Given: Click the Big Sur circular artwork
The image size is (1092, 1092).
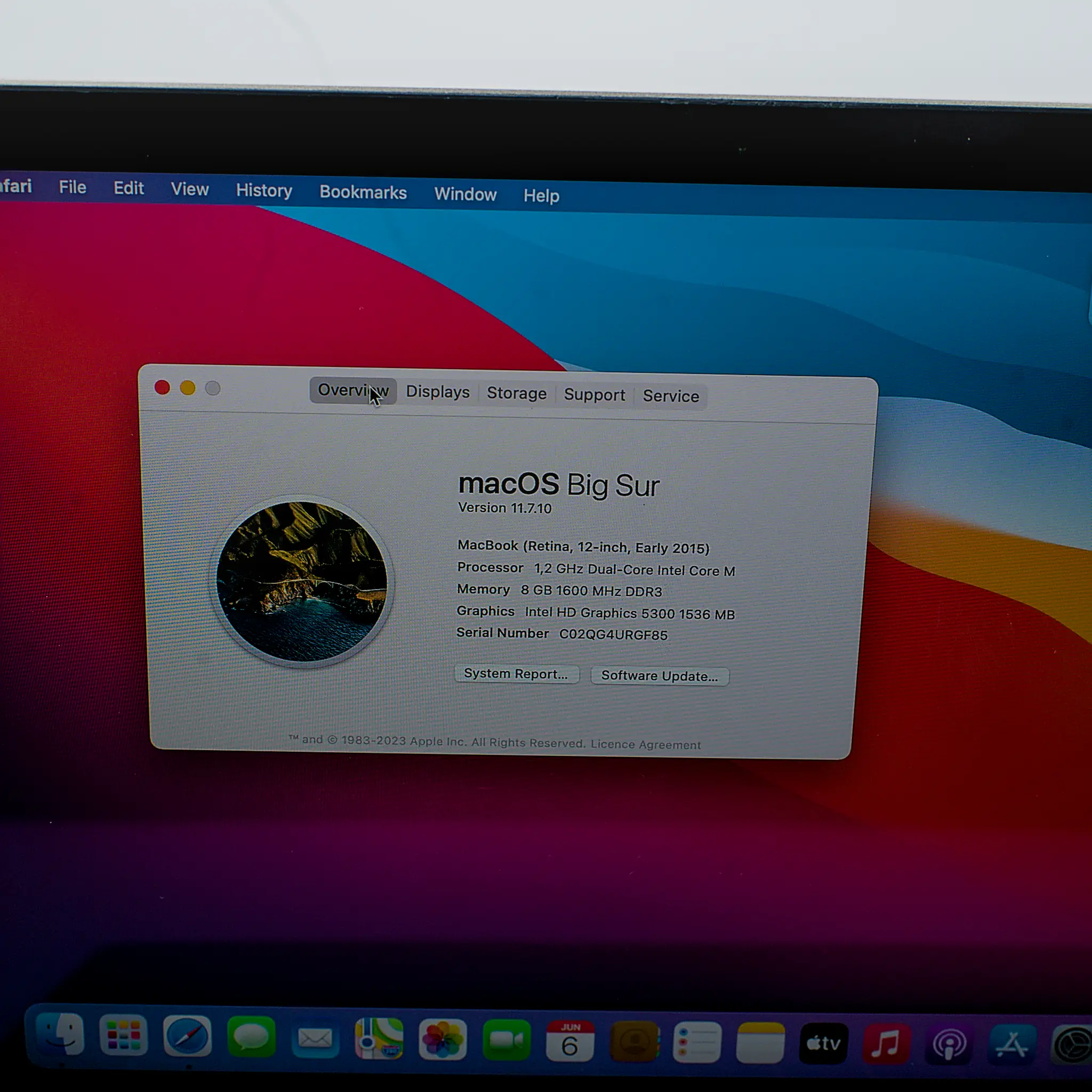Looking at the screenshot, I should [302, 582].
